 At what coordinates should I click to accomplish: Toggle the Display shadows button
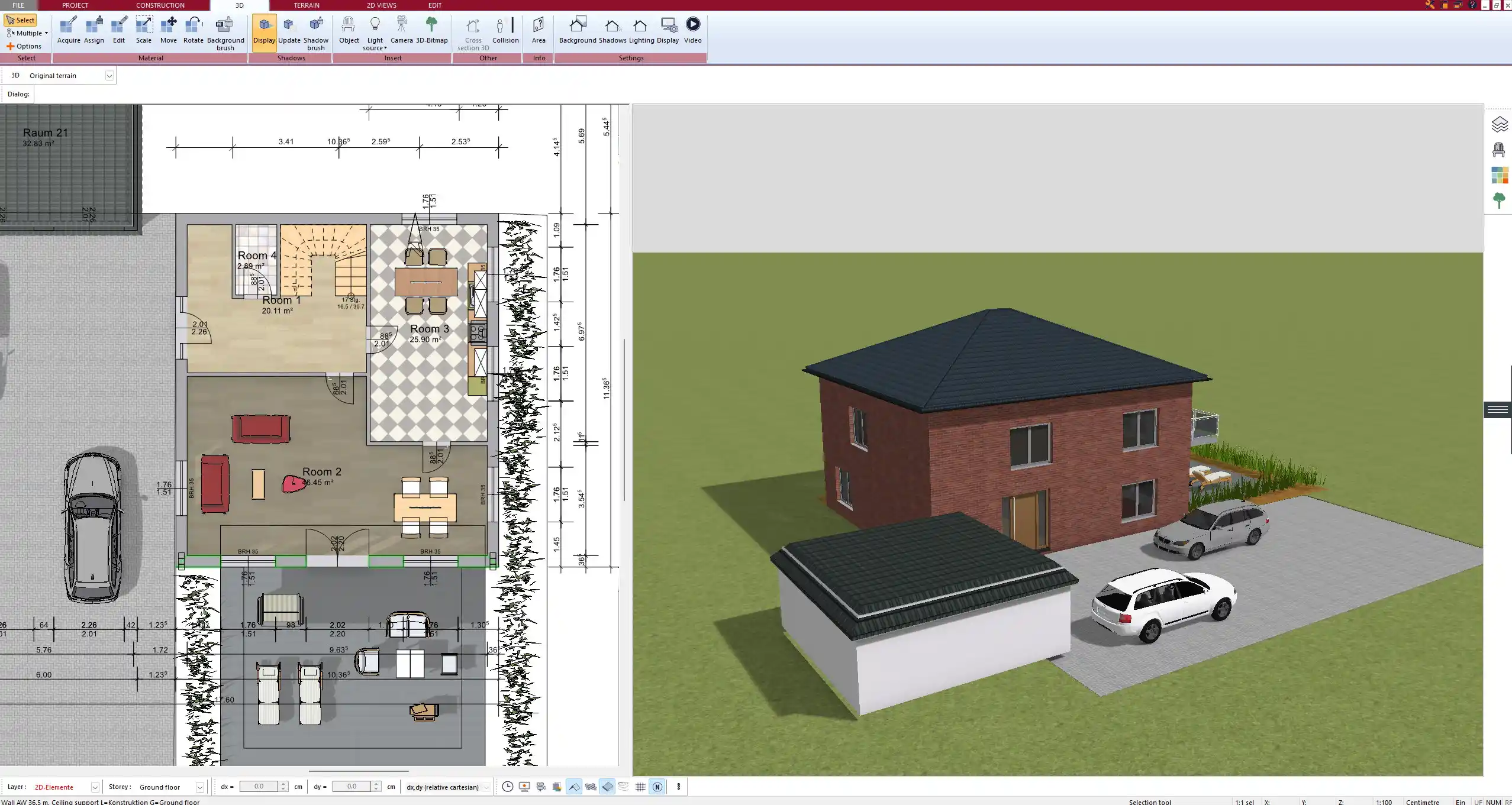(264, 33)
